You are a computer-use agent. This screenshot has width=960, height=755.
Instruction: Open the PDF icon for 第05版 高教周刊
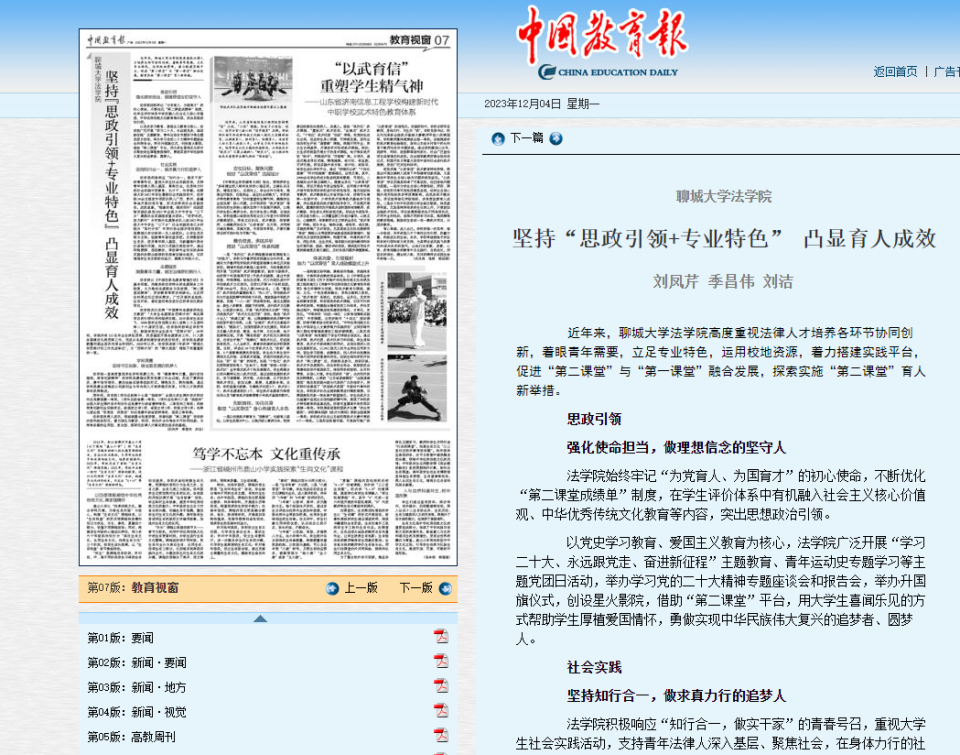click(441, 735)
